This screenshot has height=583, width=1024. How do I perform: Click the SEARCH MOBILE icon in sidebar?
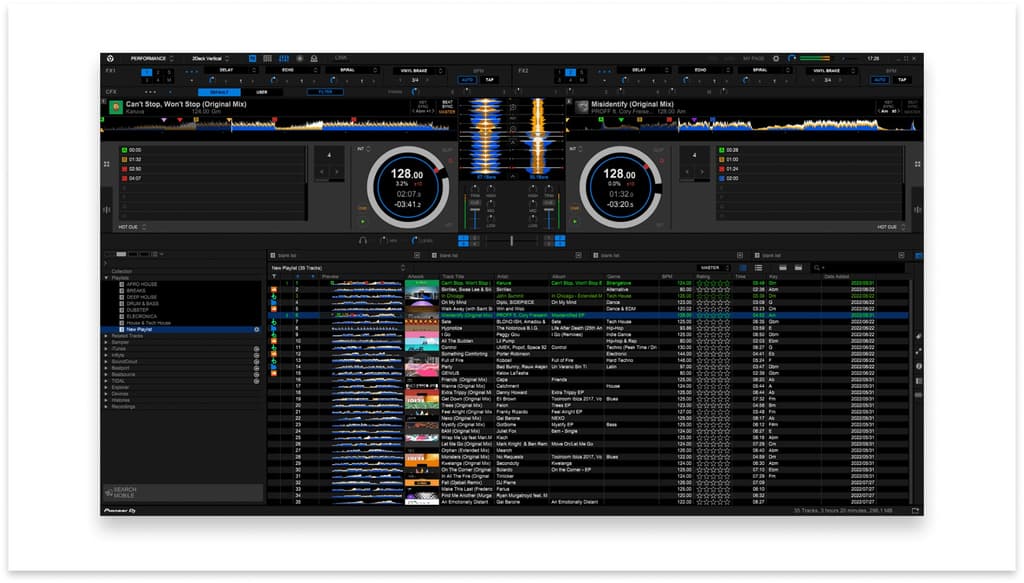pyautogui.click(x=108, y=492)
